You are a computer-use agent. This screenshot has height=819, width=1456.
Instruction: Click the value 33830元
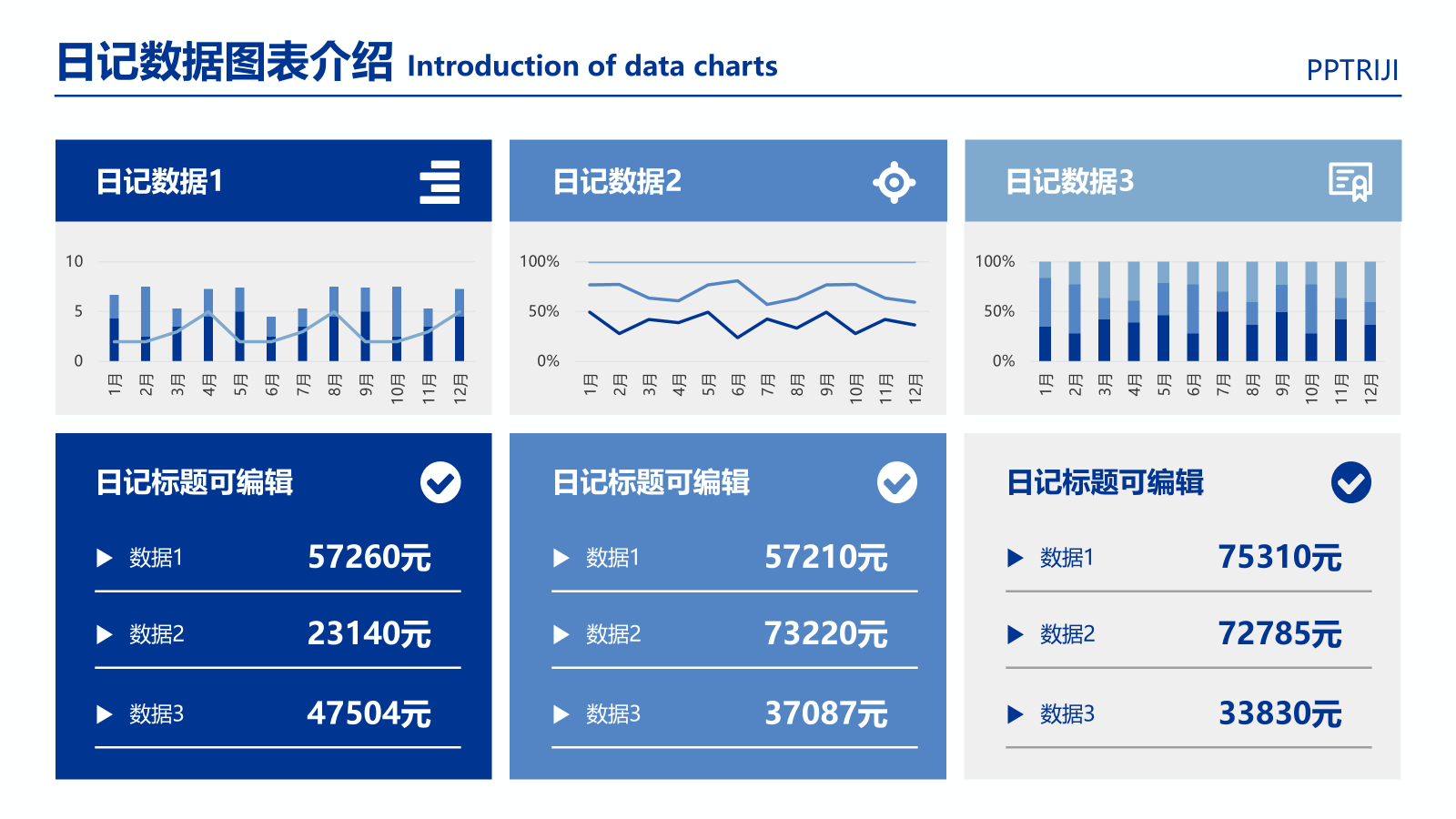point(1280,713)
